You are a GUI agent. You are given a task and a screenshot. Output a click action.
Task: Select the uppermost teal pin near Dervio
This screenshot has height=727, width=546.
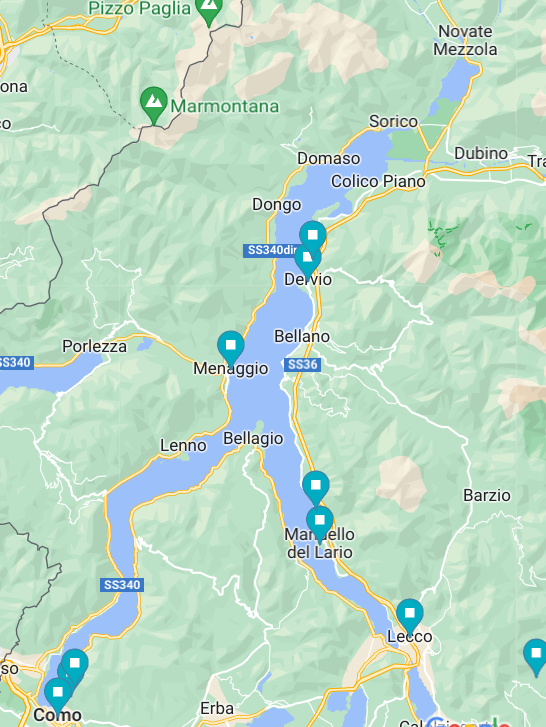tap(313, 238)
